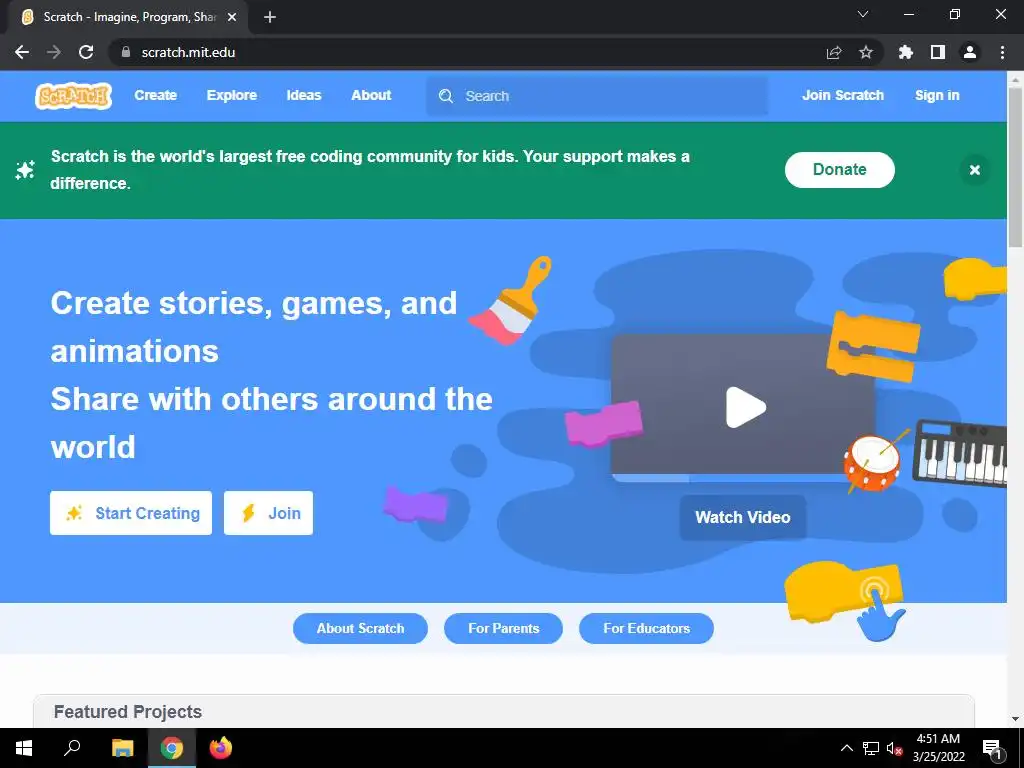
Task: Close the Scratch browser tab
Action: pyautogui.click(x=232, y=17)
